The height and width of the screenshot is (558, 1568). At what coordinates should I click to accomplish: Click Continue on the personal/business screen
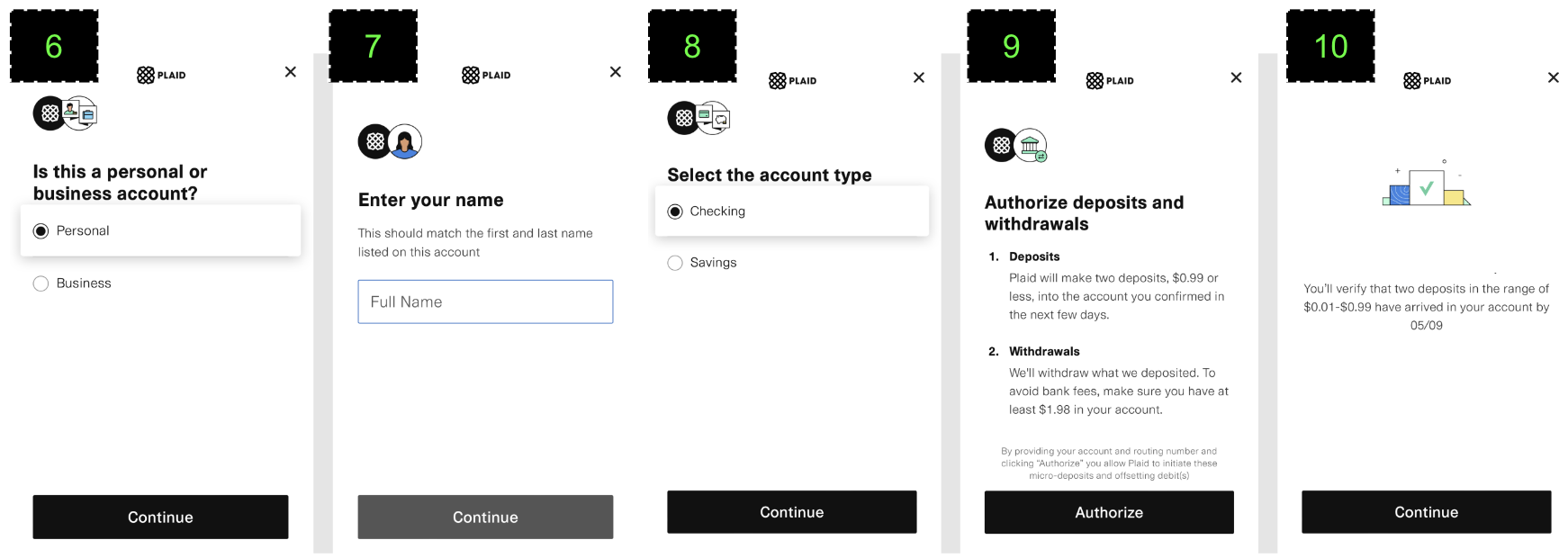coord(160,517)
